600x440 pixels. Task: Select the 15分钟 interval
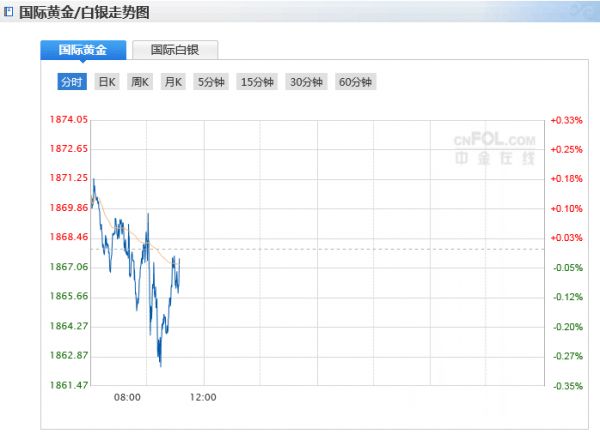click(257, 81)
